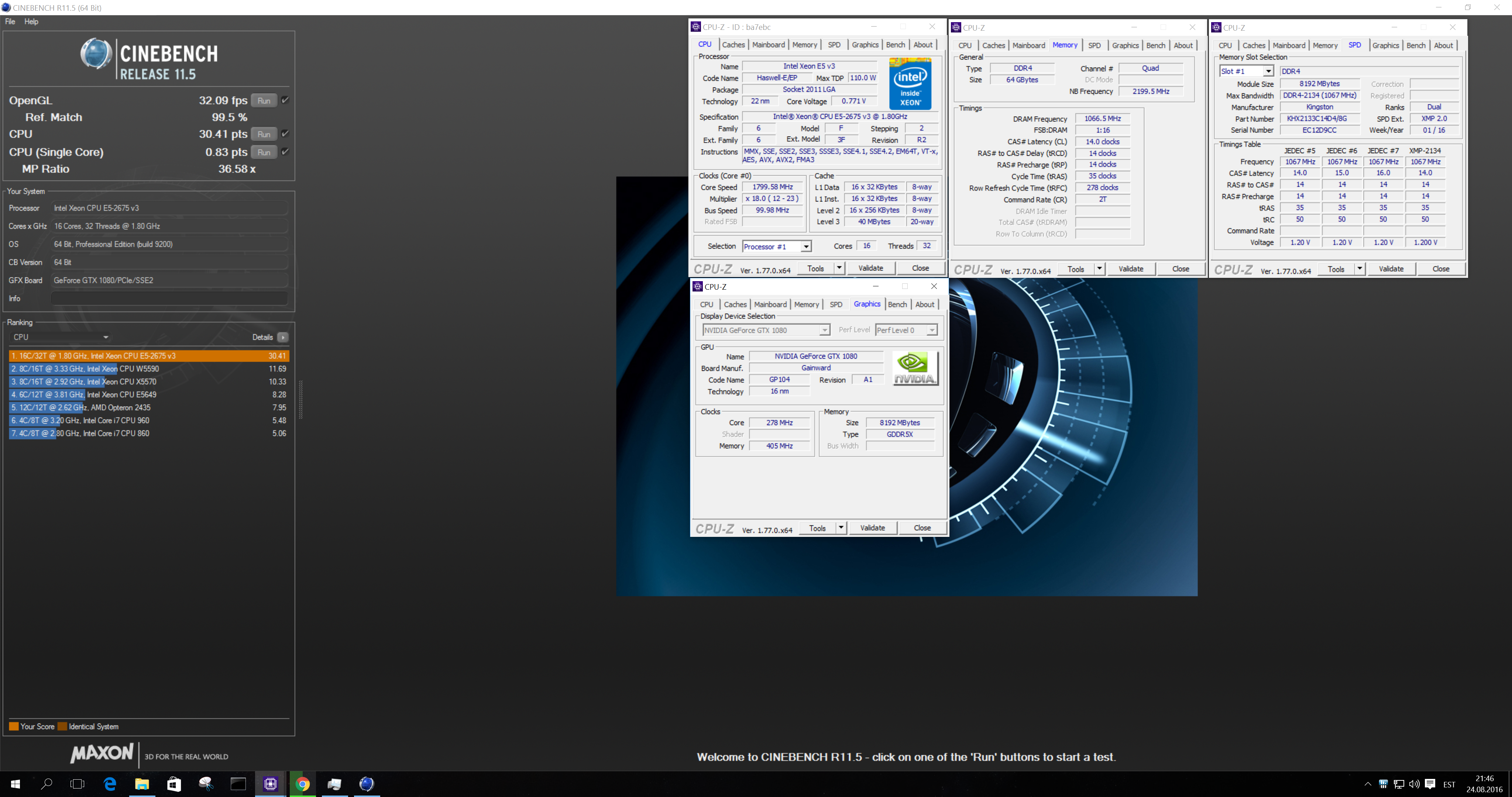Launch Microsoft Edge from taskbar
The image size is (1512, 797).
coord(110,783)
